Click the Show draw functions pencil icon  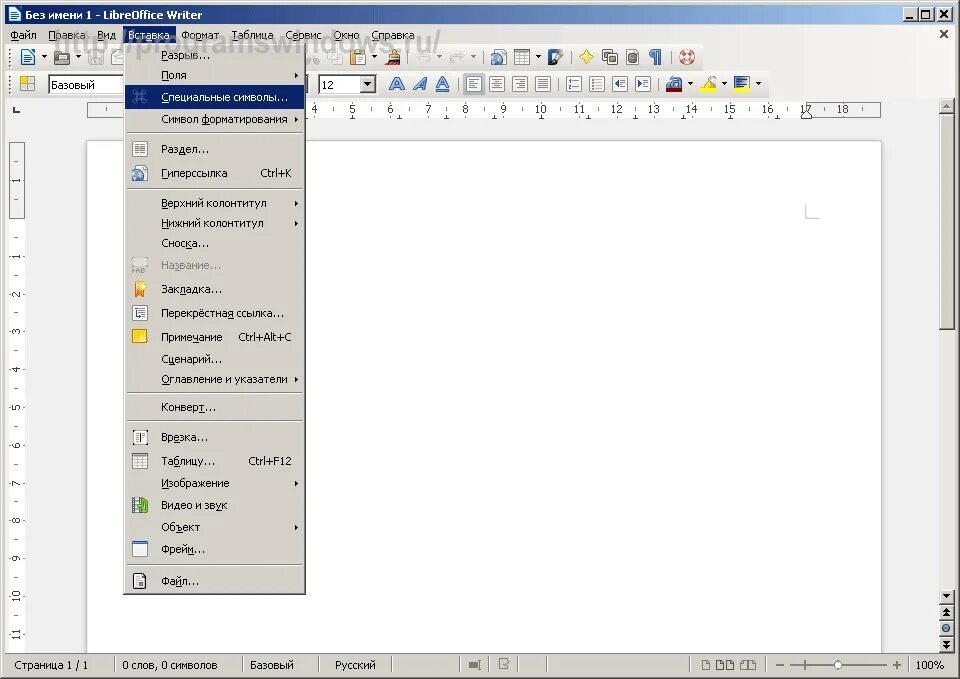[555, 58]
